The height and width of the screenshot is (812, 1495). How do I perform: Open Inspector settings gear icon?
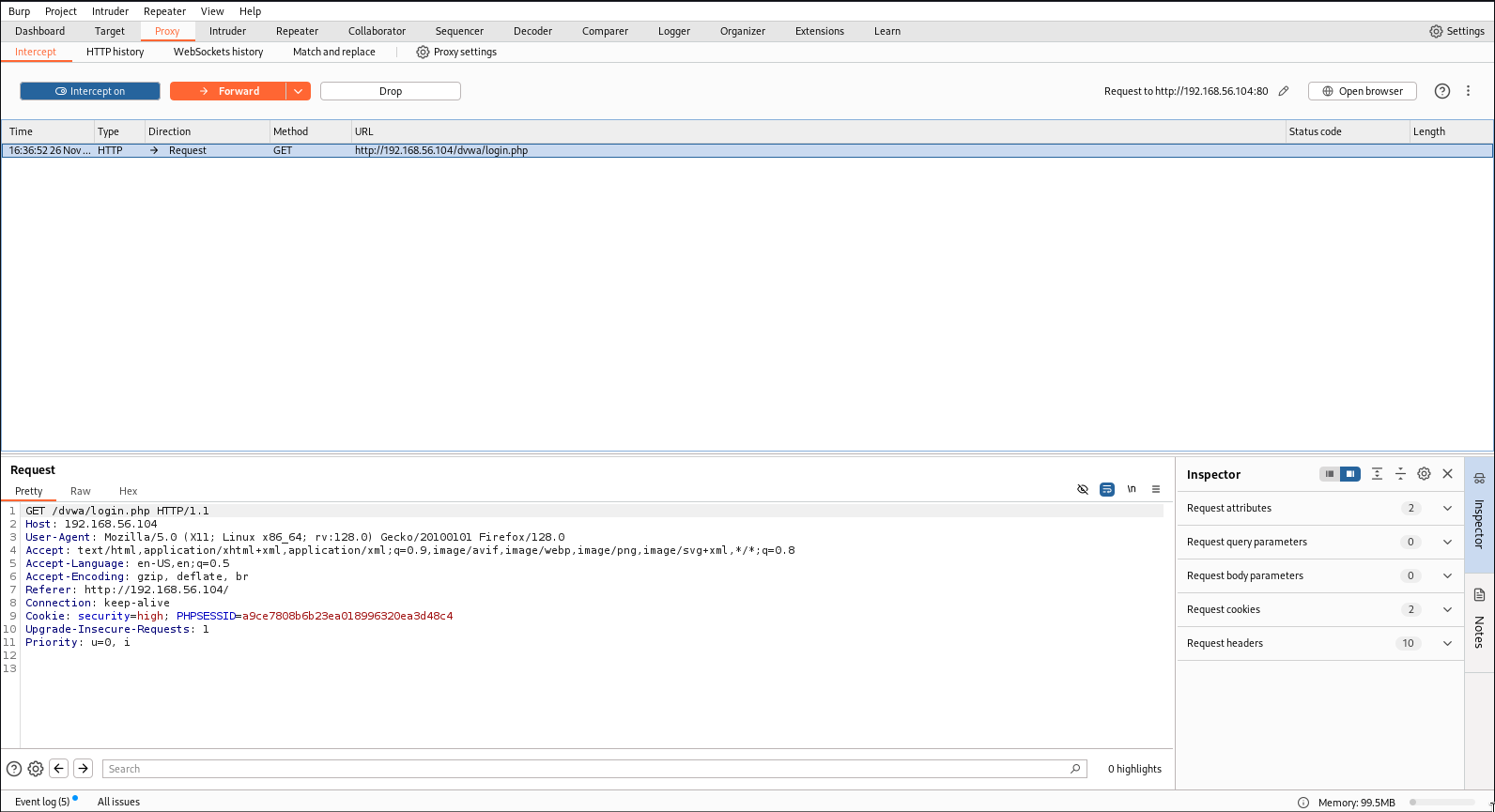1424,474
